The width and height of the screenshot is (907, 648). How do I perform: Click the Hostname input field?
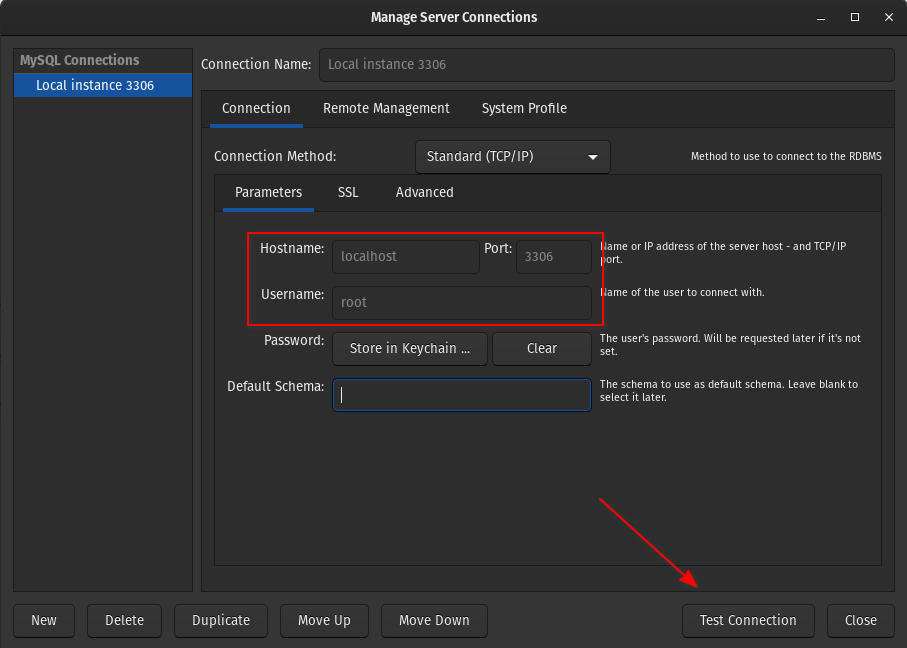tap(405, 256)
